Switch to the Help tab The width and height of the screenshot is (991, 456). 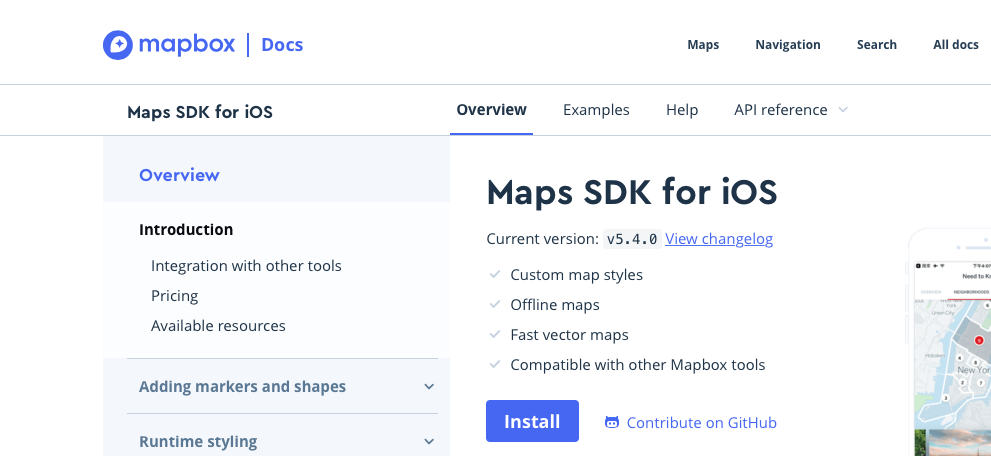pyautogui.click(x=682, y=110)
